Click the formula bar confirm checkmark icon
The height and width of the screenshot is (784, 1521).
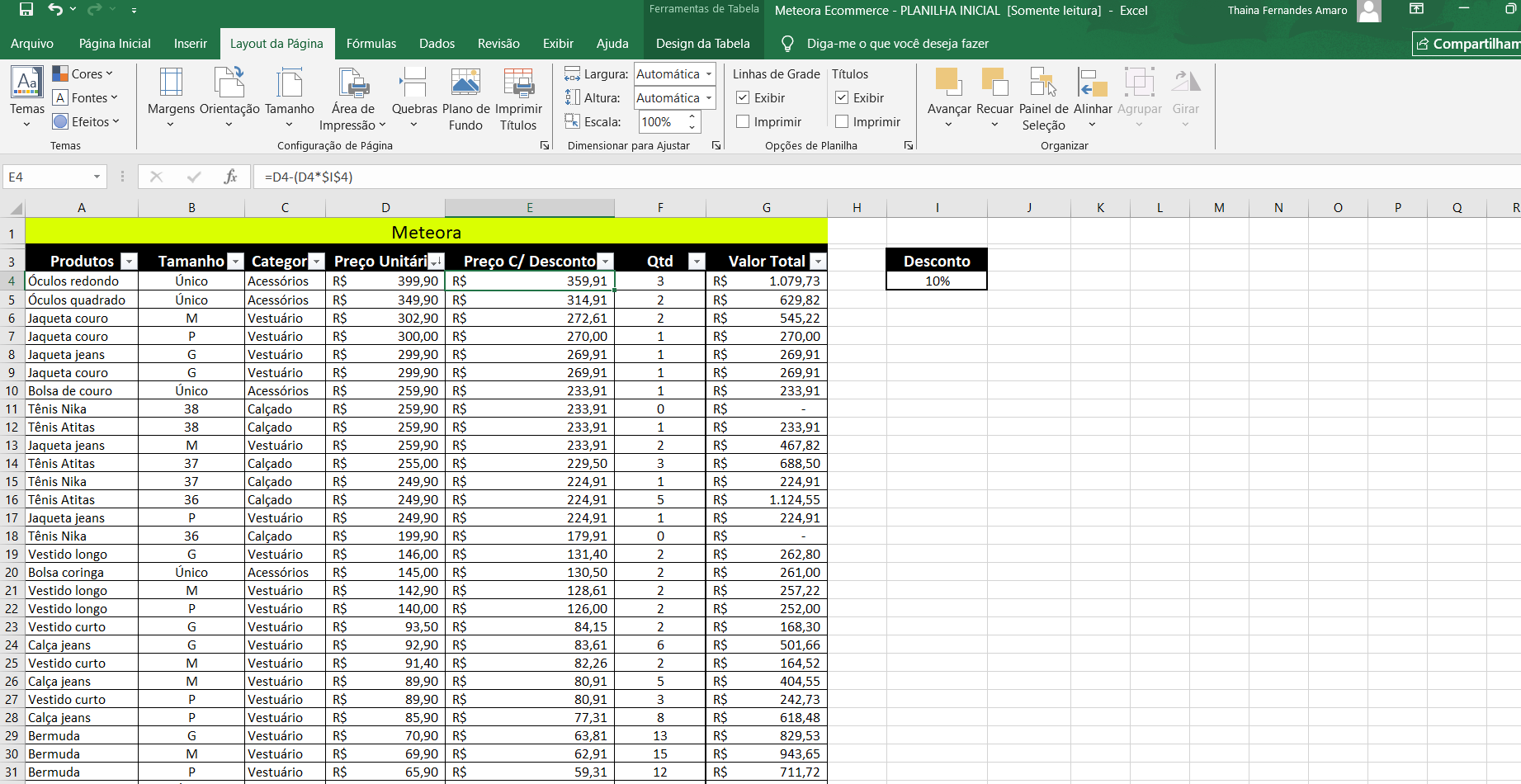tap(194, 177)
